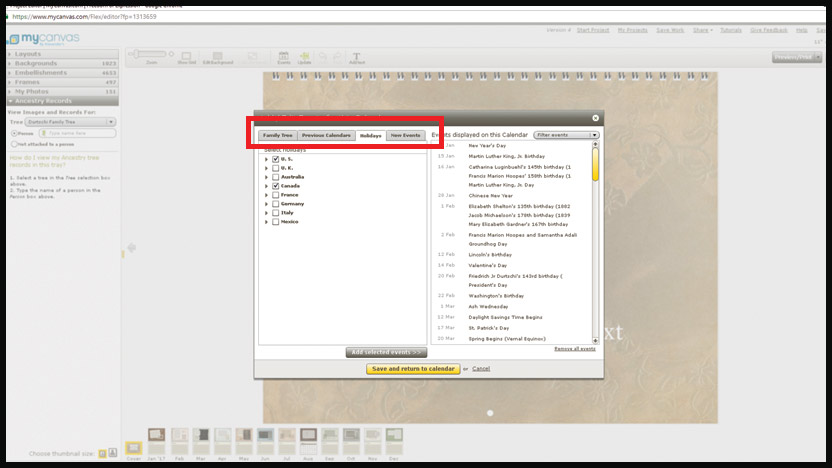The image size is (832, 468).
Task: Toggle the U.S. holidays checkbox
Action: [x=275, y=159]
